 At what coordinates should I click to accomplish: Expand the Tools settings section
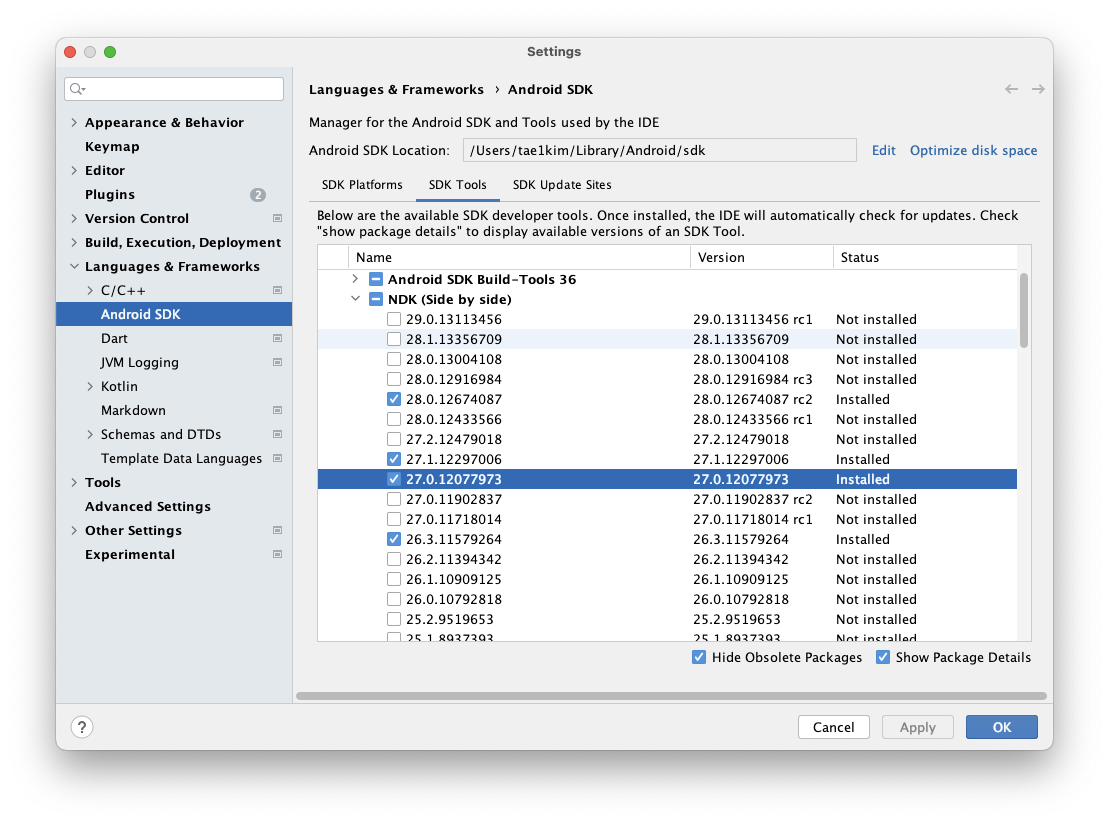pos(74,483)
